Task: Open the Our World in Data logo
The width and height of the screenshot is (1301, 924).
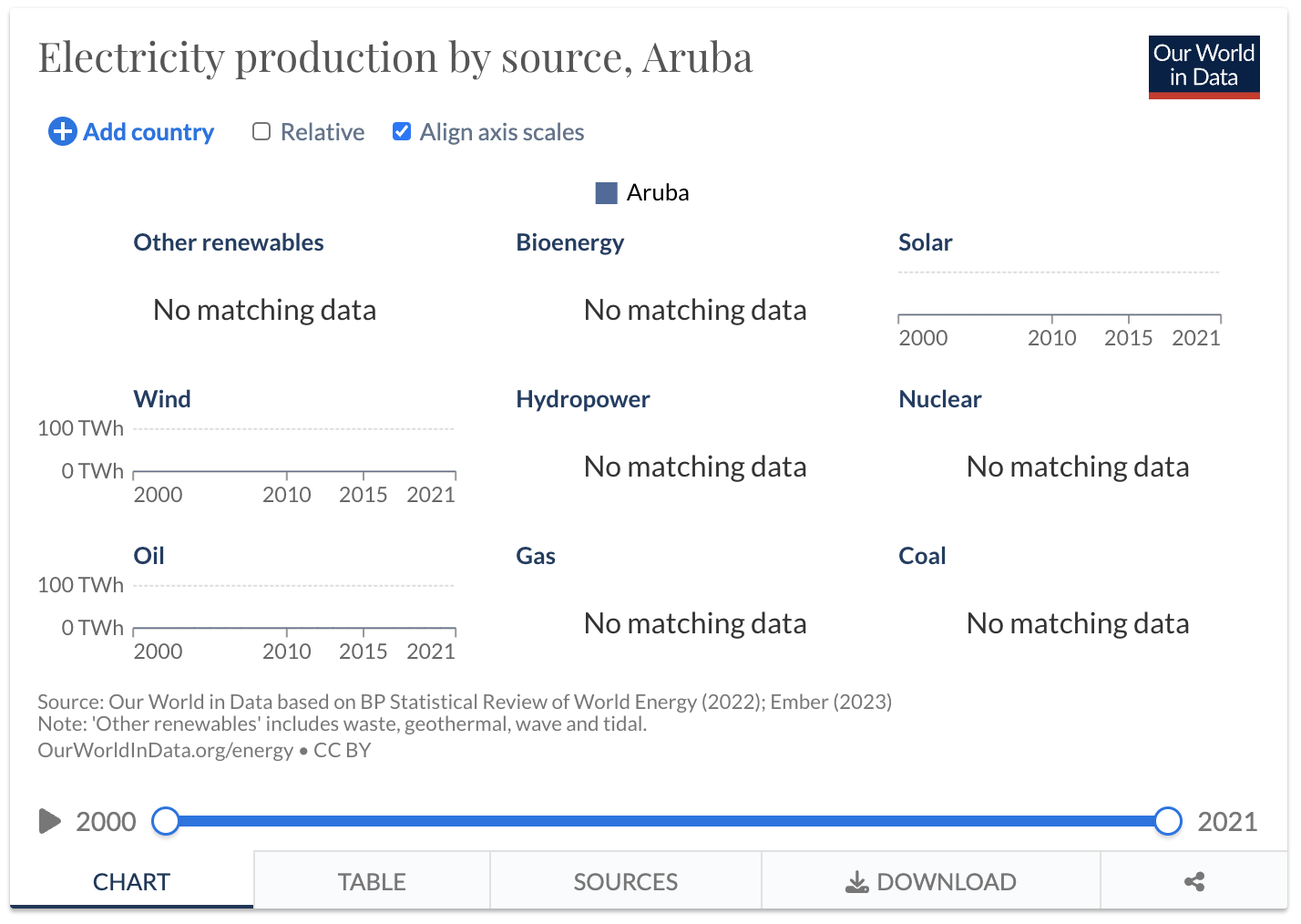Action: click(x=1204, y=67)
